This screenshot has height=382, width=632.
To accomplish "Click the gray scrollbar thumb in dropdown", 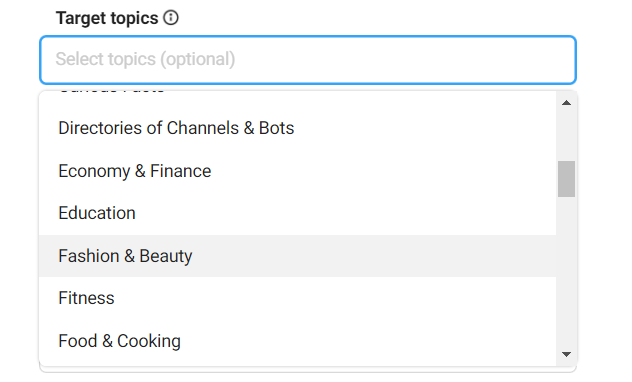I will click(566, 179).
